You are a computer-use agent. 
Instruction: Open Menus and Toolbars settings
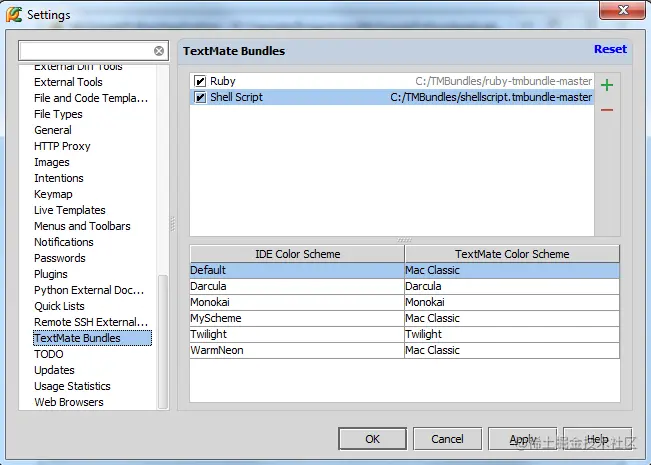[82, 226]
